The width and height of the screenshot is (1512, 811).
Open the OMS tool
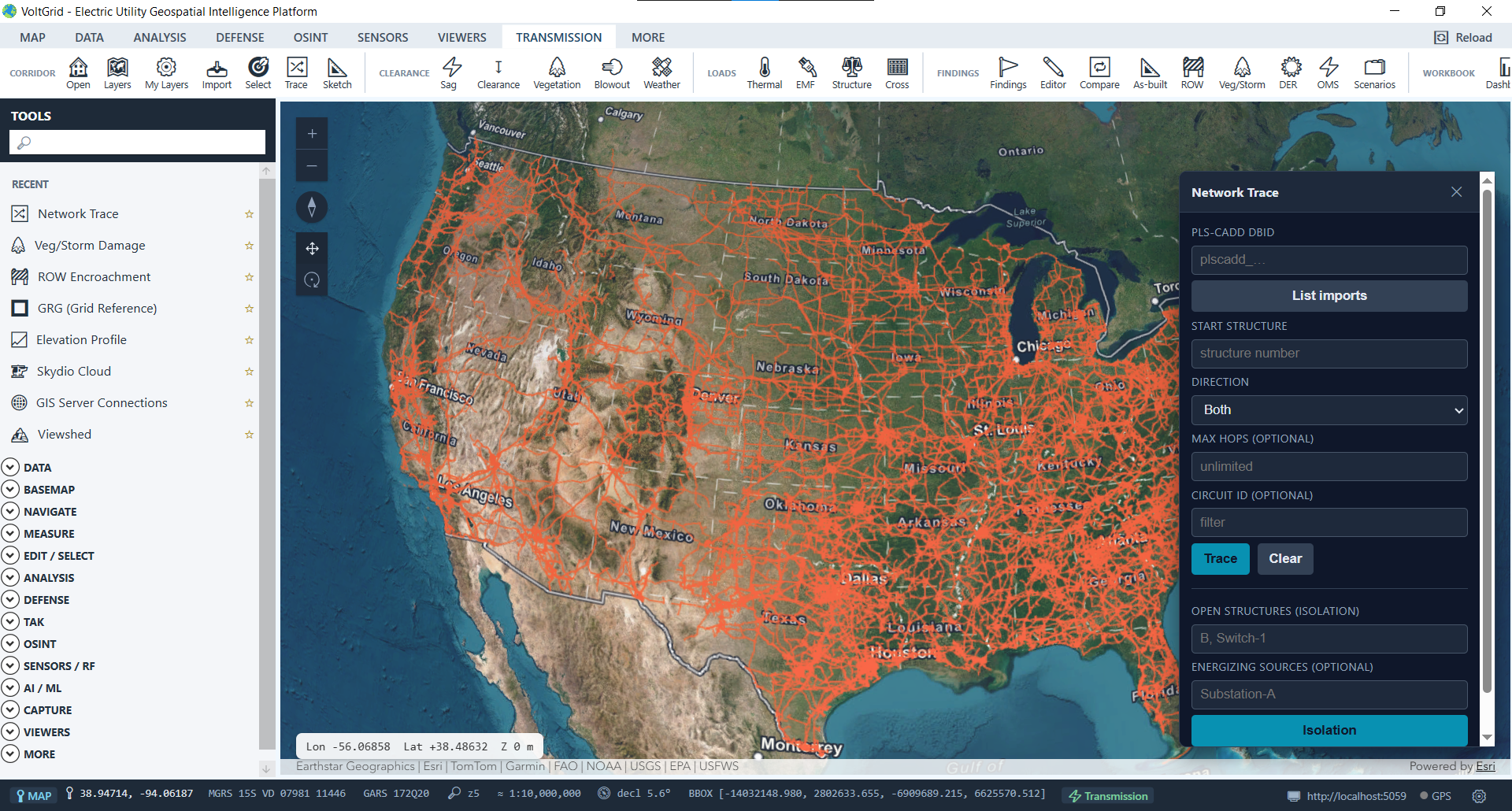click(x=1328, y=73)
